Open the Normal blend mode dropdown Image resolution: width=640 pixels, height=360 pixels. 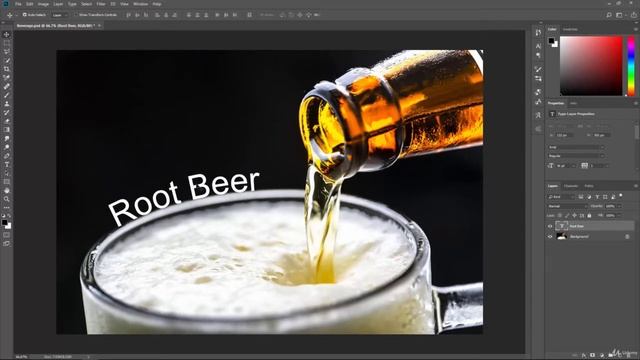(x=567, y=207)
